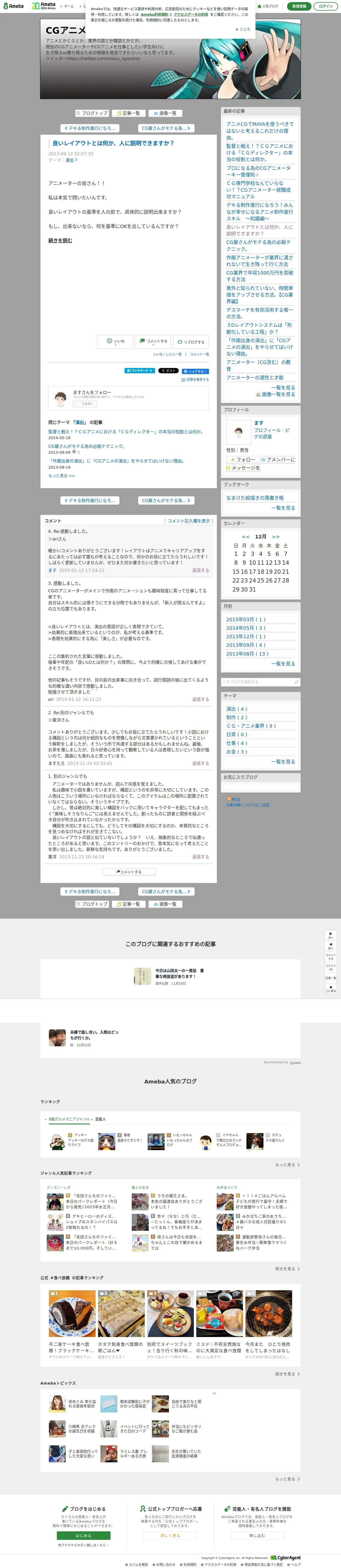Click コメントする button below comments
This screenshot has height=1568, width=341.
pos(129,872)
